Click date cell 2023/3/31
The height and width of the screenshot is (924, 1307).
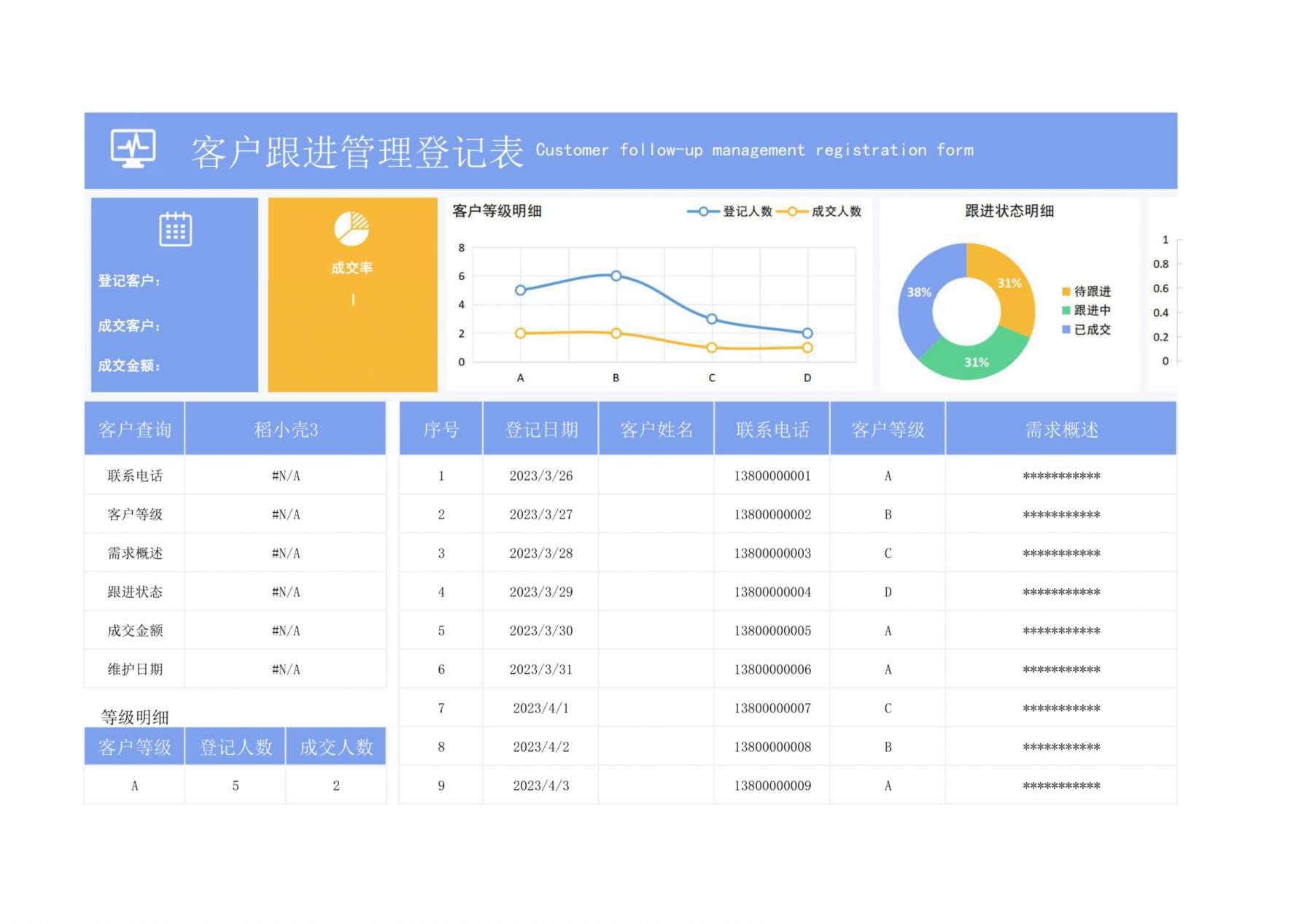pos(541,669)
